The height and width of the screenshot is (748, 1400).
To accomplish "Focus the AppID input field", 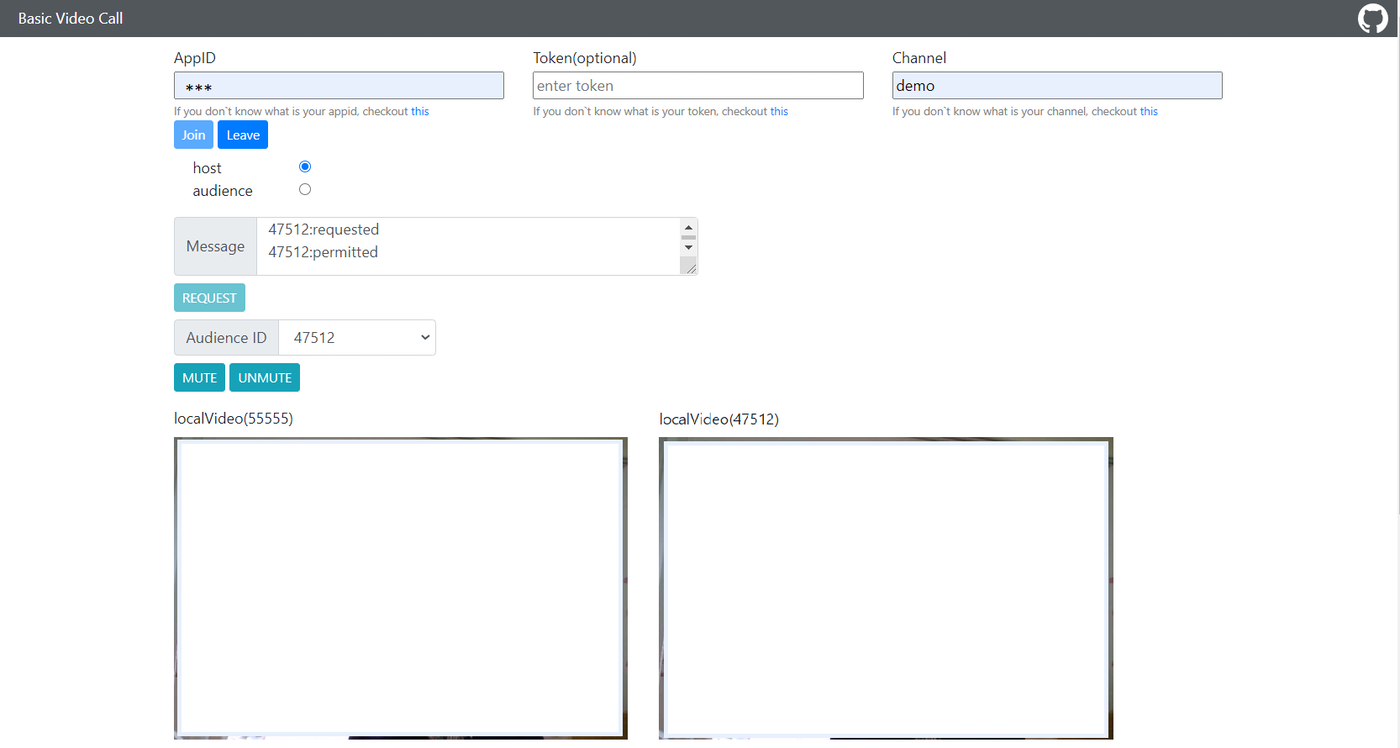I will (339, 86).
